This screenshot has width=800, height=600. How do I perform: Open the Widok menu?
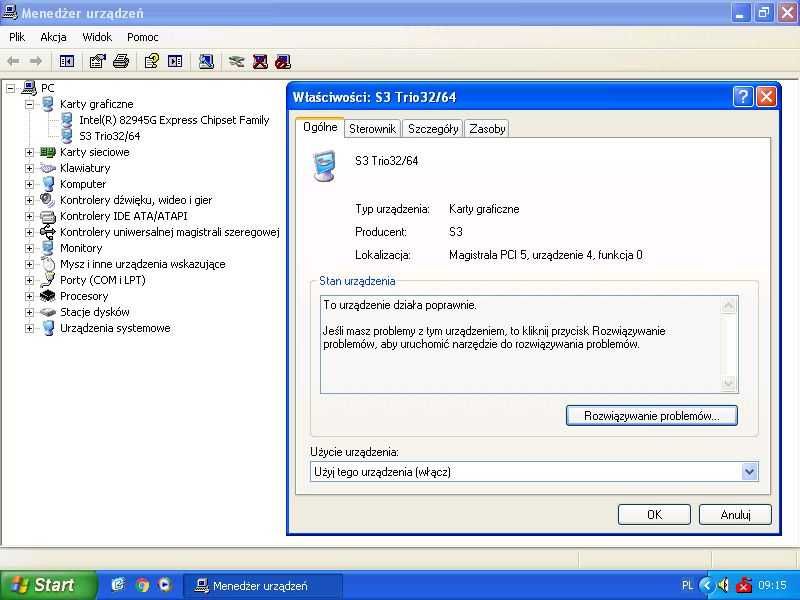tap(97, 37)
